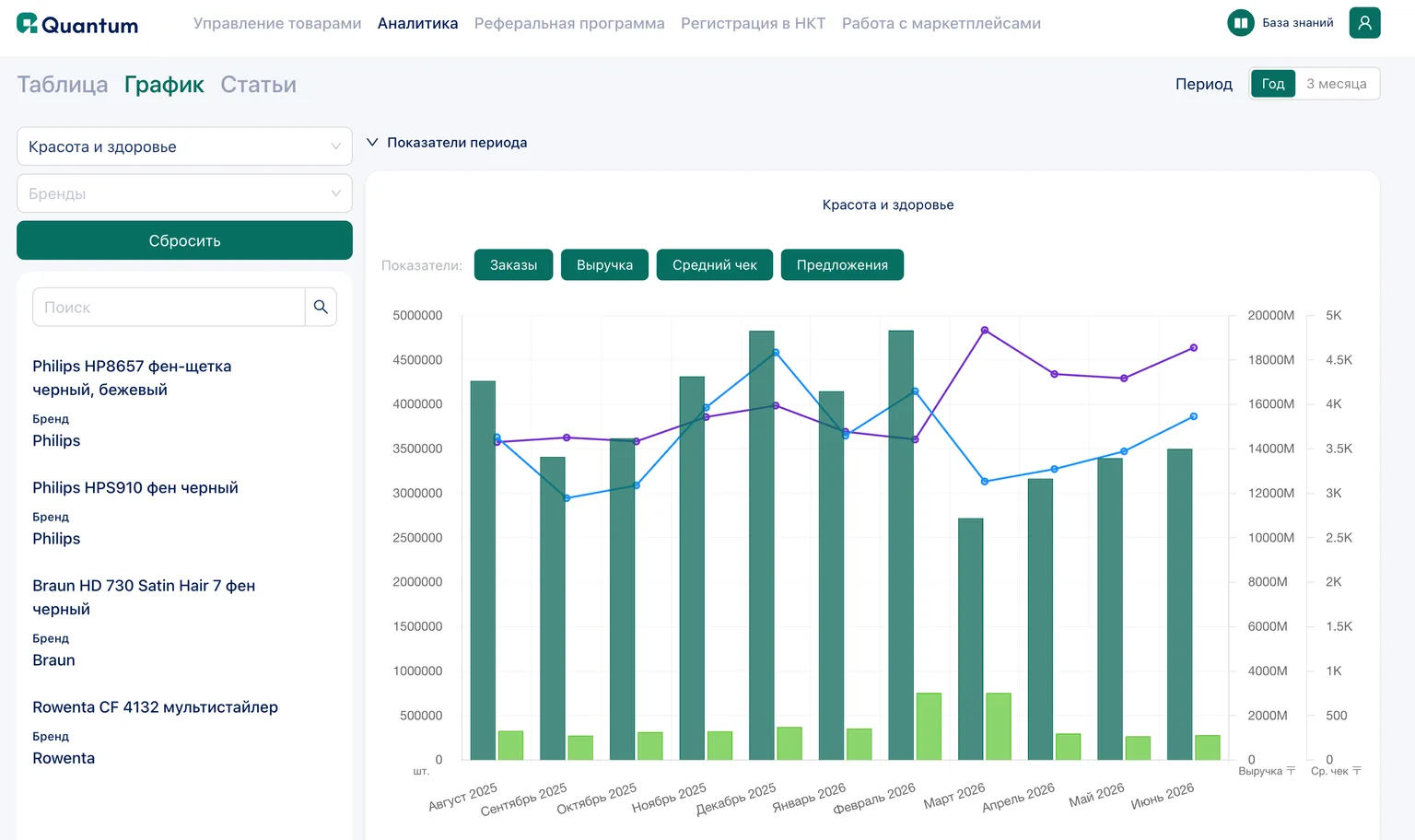The image size is (1415, 840).
Task: Open the user profile icon
Action: [x=1364, y=23]
